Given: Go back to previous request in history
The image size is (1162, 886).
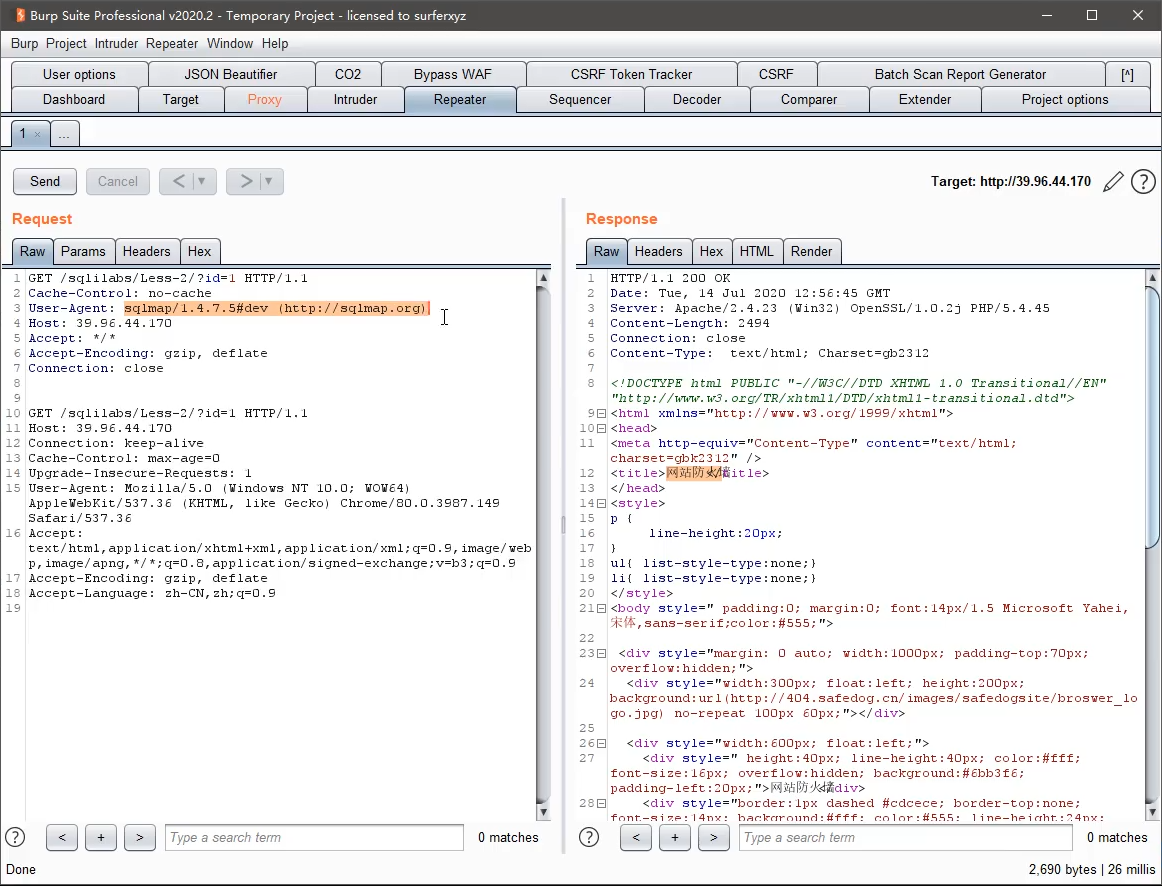Looking at the screenshot, I should pyautogui.click(x=179, y=181).
